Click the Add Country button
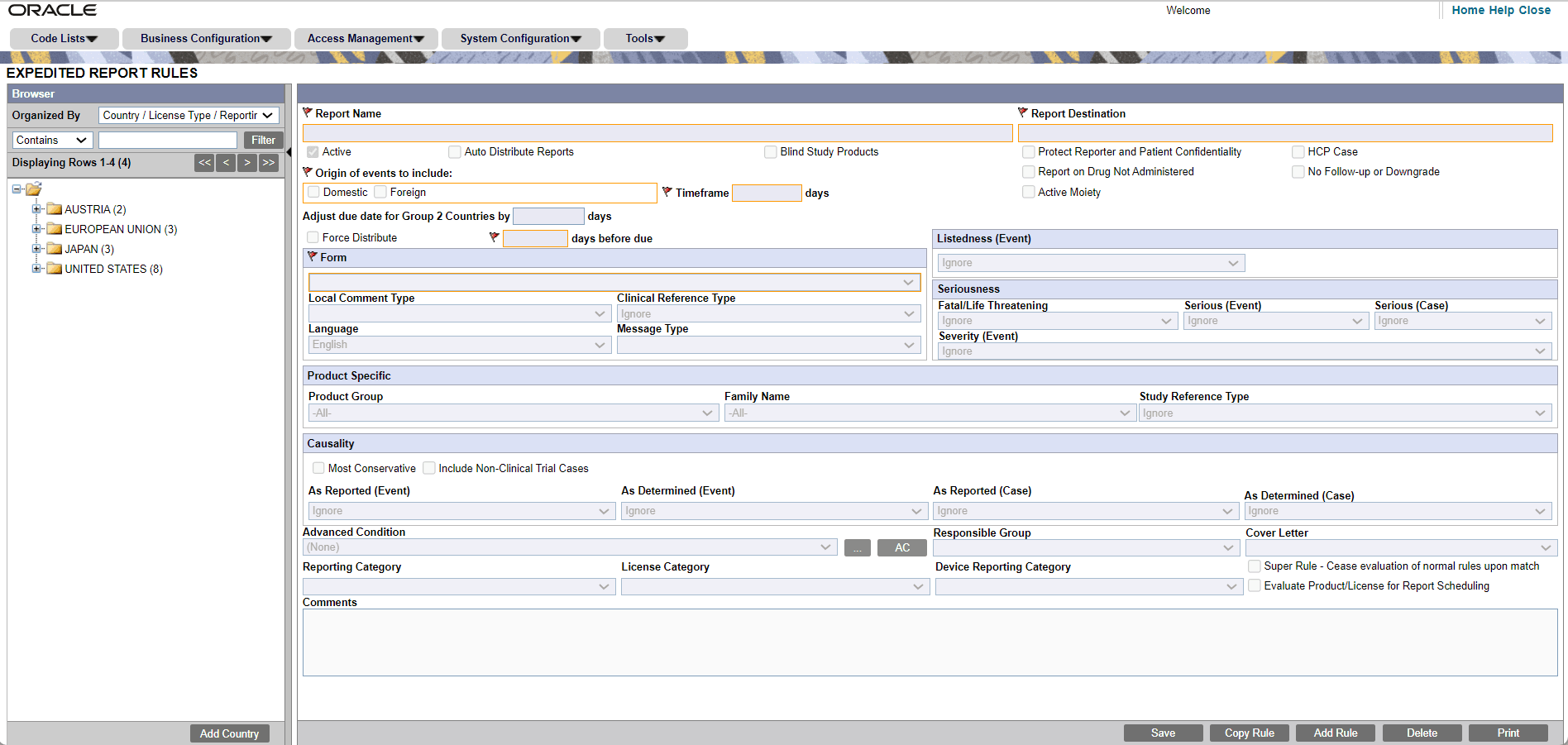The image size is (1568, 745). (229, 733)
